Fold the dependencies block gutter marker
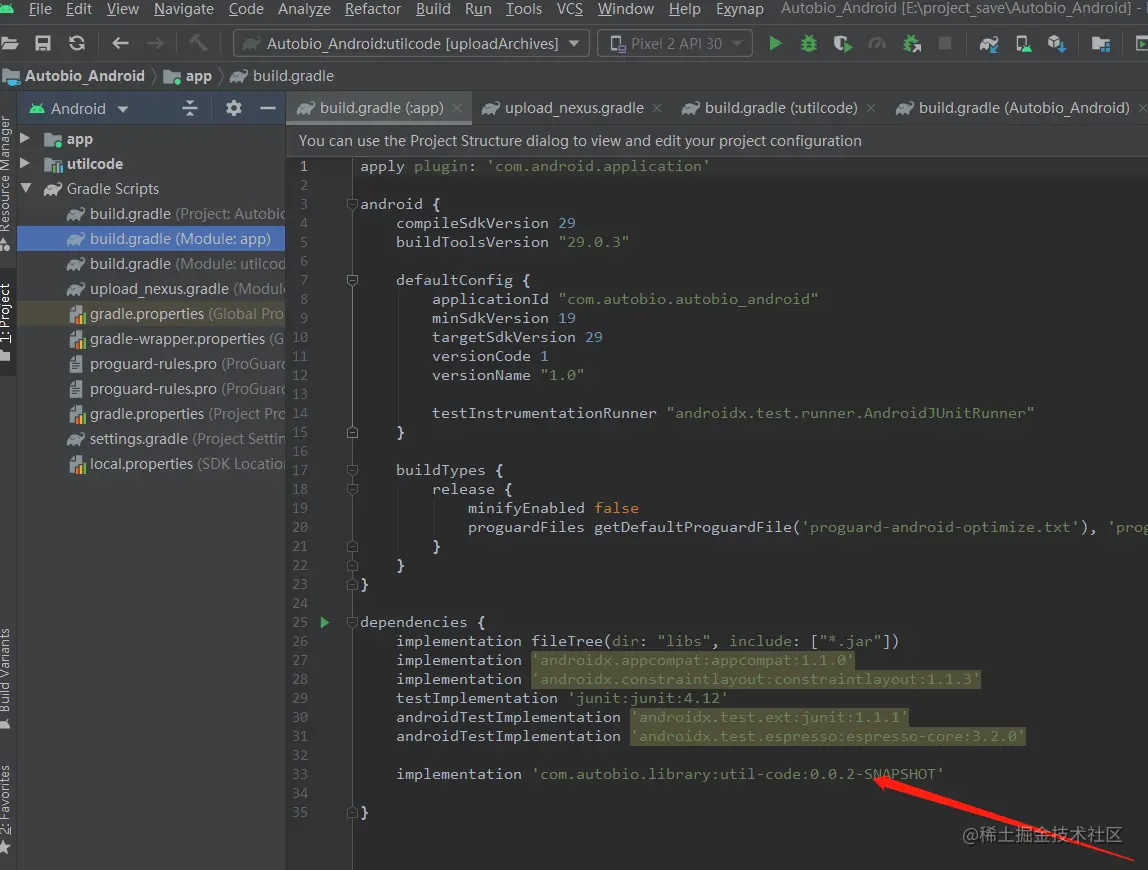This screenshot has width=1148, height=870. (x=352, y=622)
